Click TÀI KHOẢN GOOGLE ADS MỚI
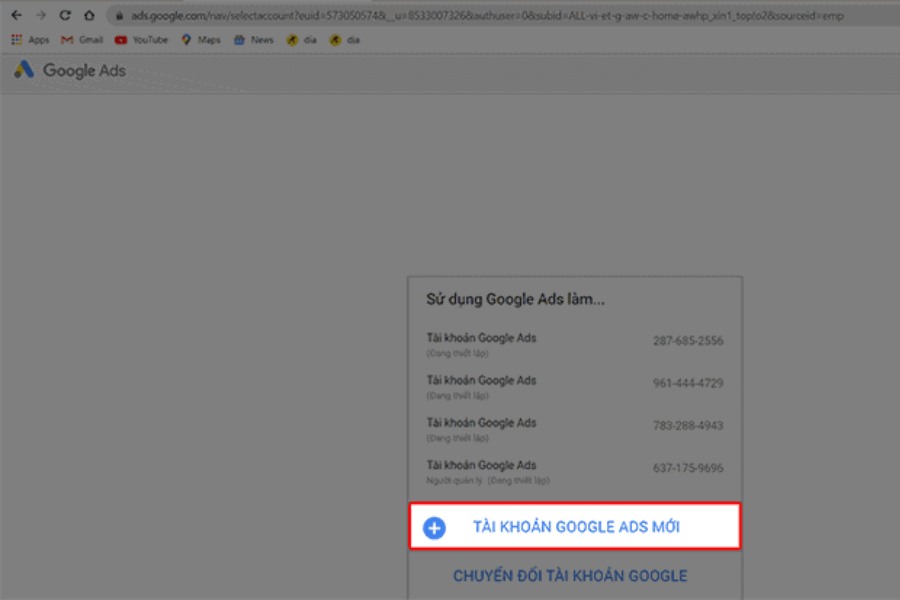 tap(575, 526)
